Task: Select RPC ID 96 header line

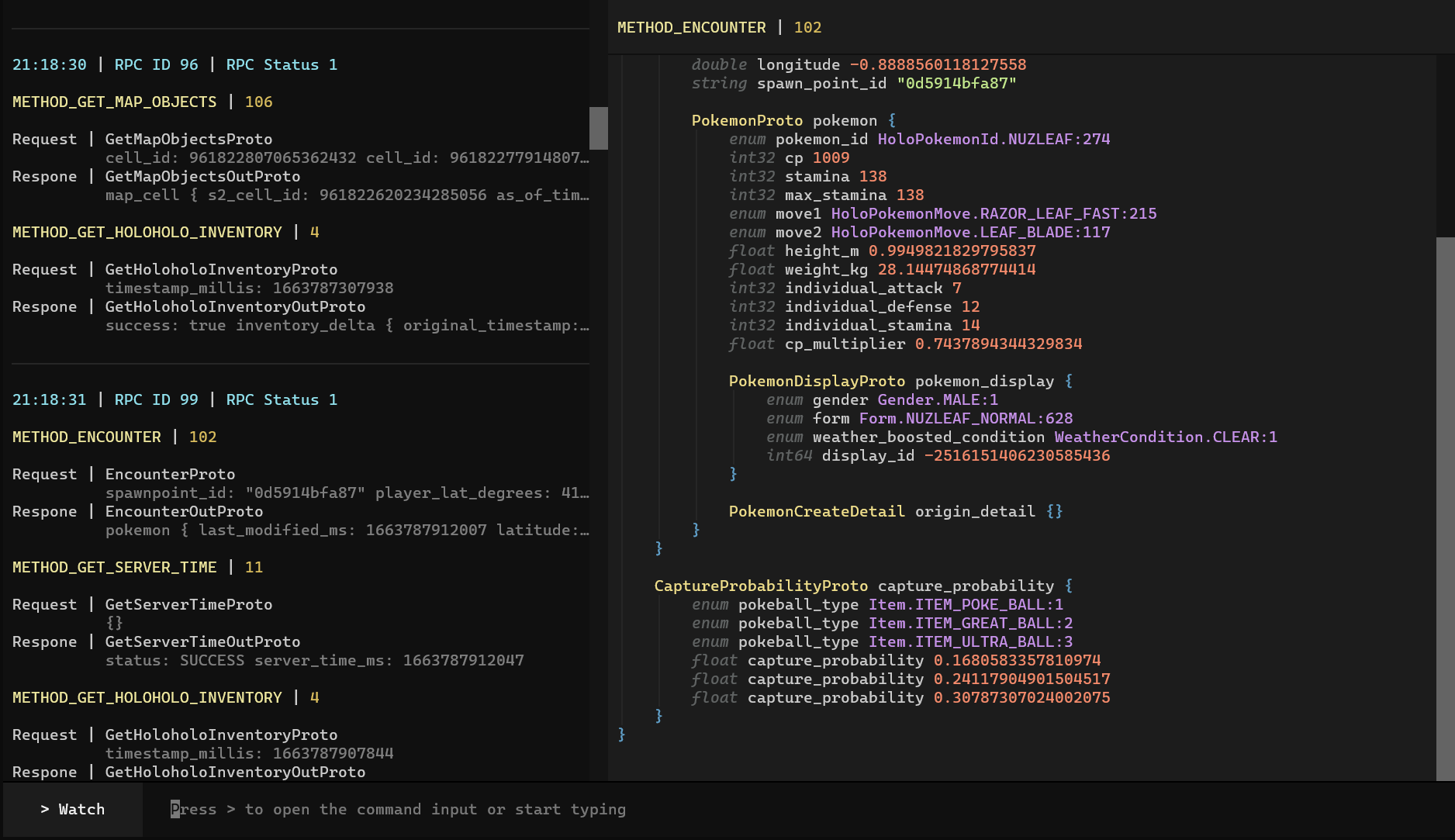Action: coord(175,64)
